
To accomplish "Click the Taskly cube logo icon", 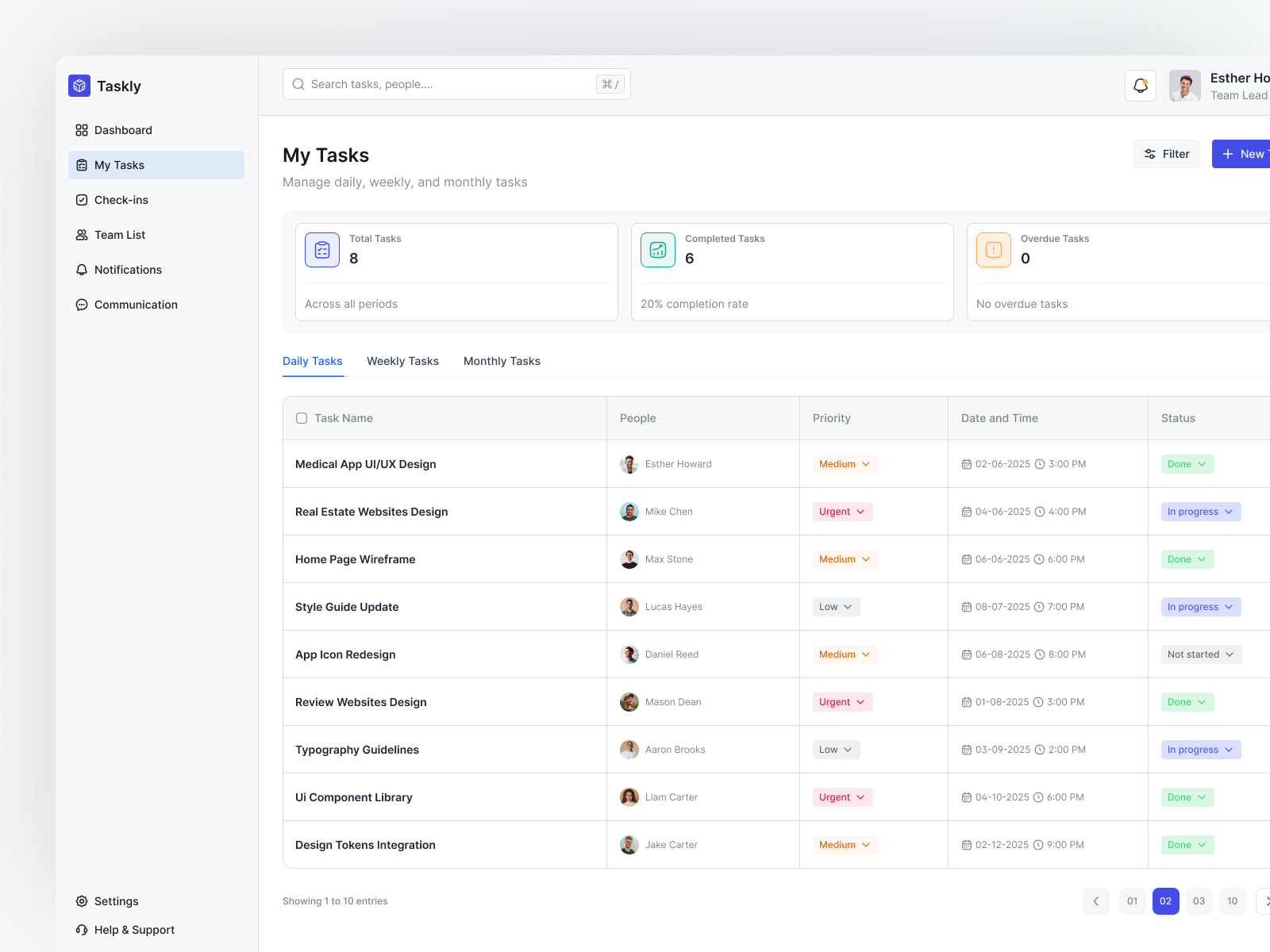I will tap(79, 86).
